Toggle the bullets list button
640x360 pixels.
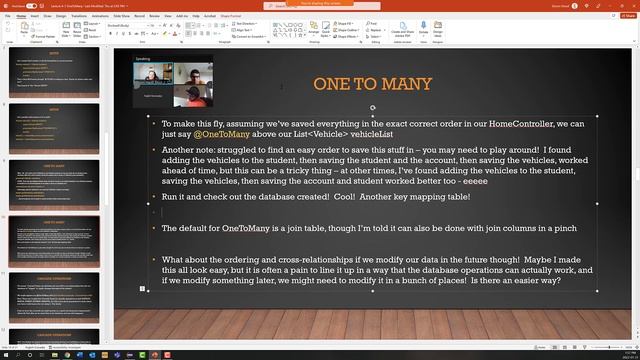[188, 25]
